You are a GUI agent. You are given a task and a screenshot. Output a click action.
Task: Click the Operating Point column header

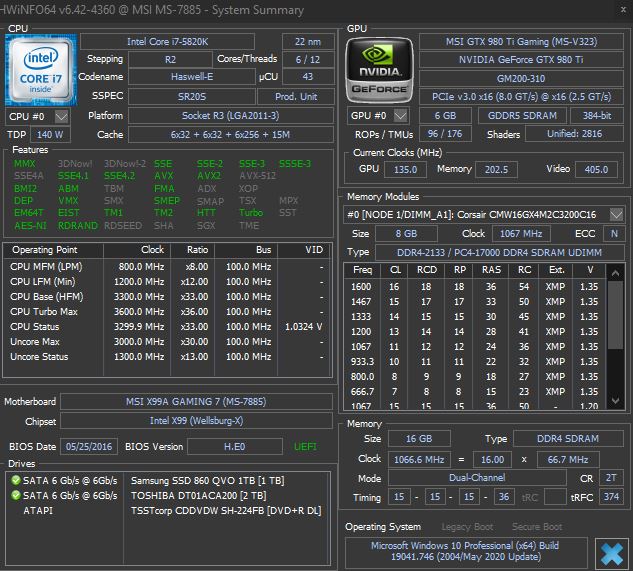(x=53, y=250)
